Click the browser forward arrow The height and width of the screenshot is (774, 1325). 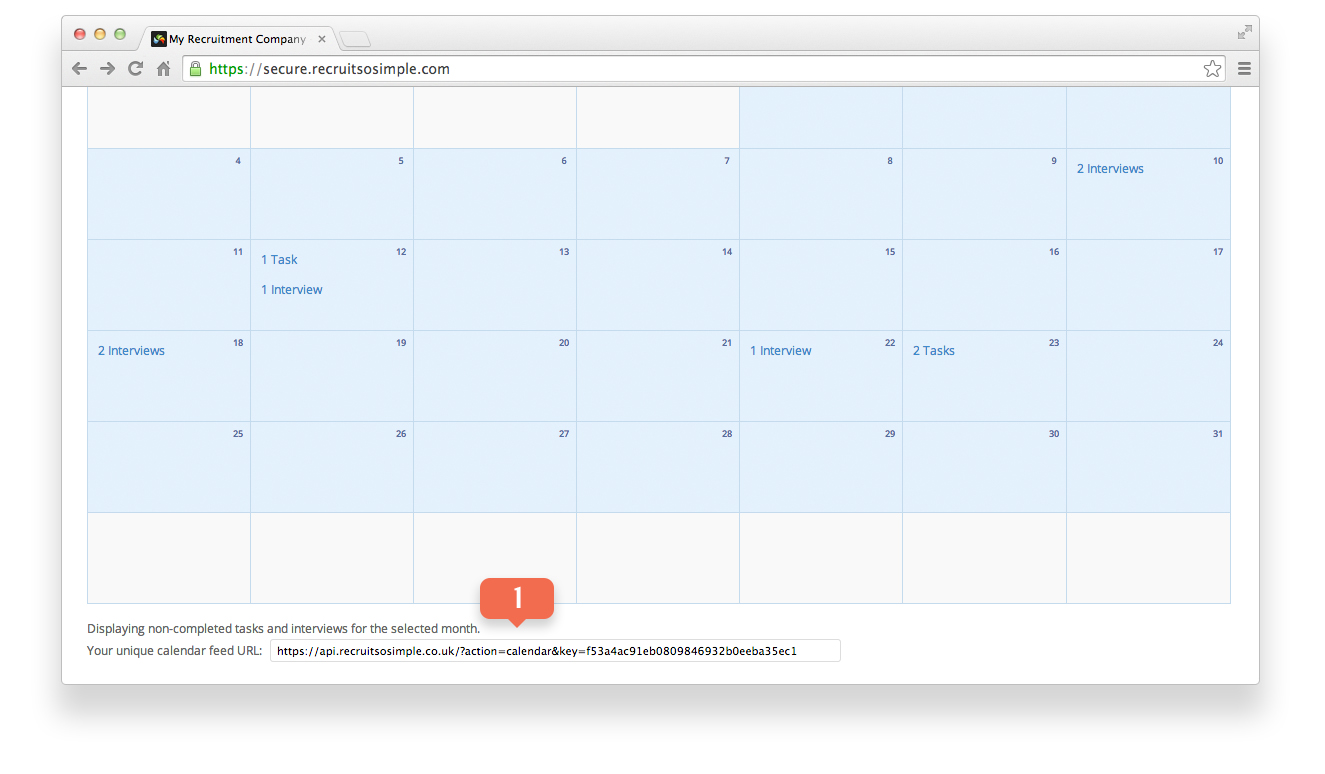107,69
